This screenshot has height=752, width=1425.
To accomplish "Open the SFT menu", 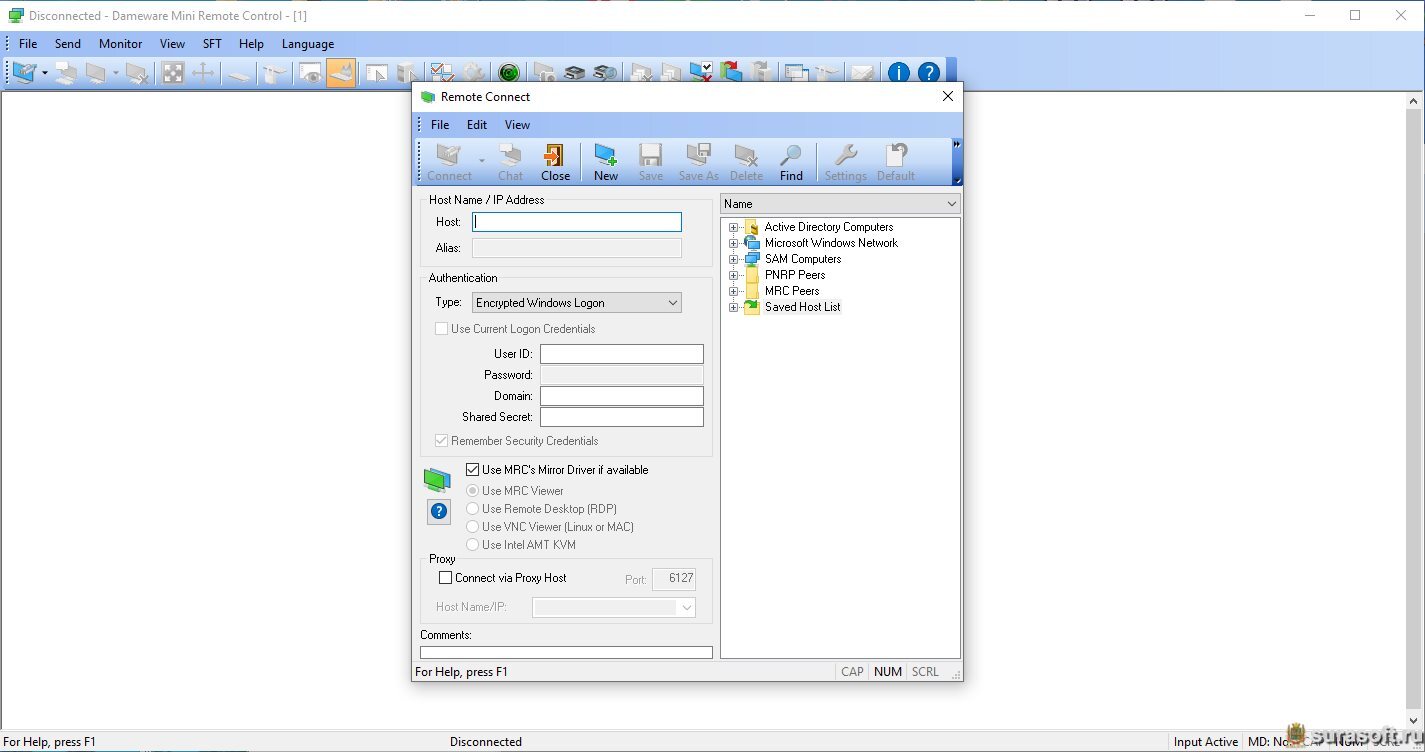I will click(212, 44).
